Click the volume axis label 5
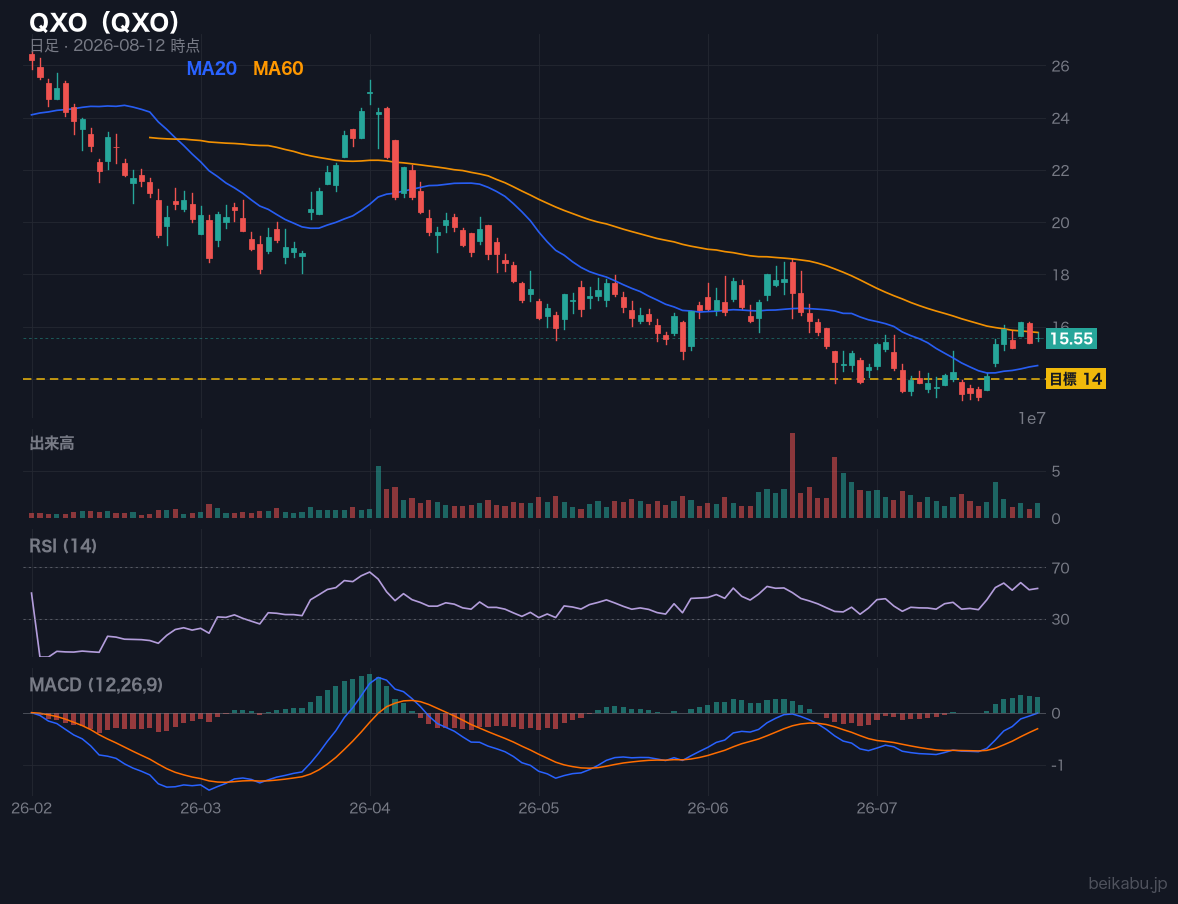Screen dimensions: 1178x904 click(x=1056, y=472)
